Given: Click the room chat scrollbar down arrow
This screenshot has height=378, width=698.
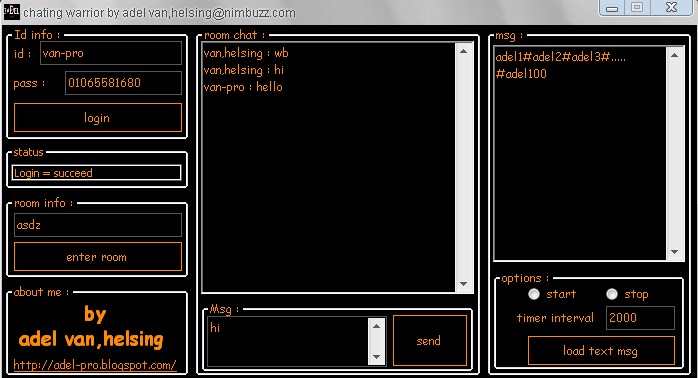Looking at the screenshot, I should pyautogui.click(x=463, y=284).
